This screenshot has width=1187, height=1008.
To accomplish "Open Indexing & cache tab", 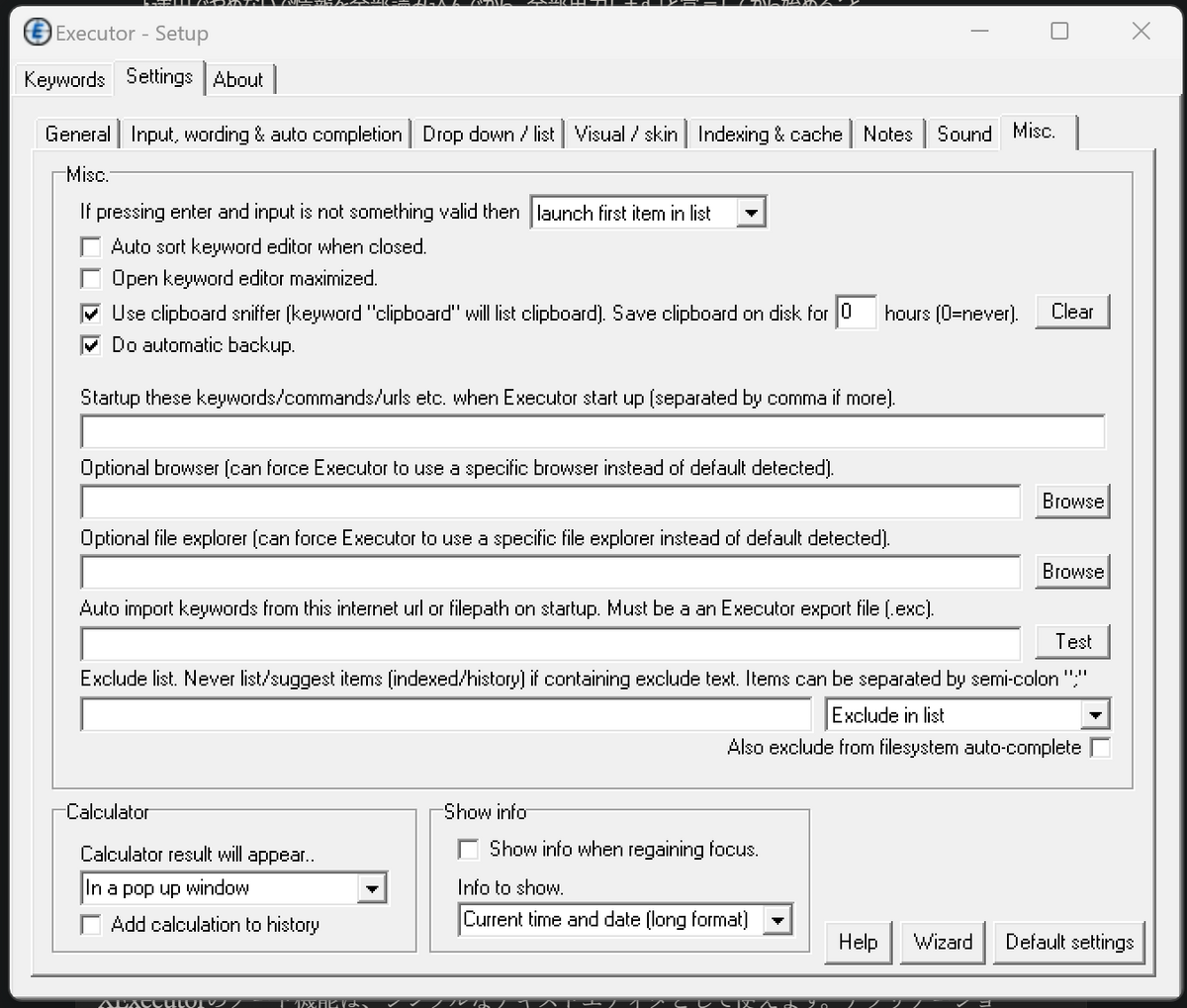I will click(x=770, y=134).
